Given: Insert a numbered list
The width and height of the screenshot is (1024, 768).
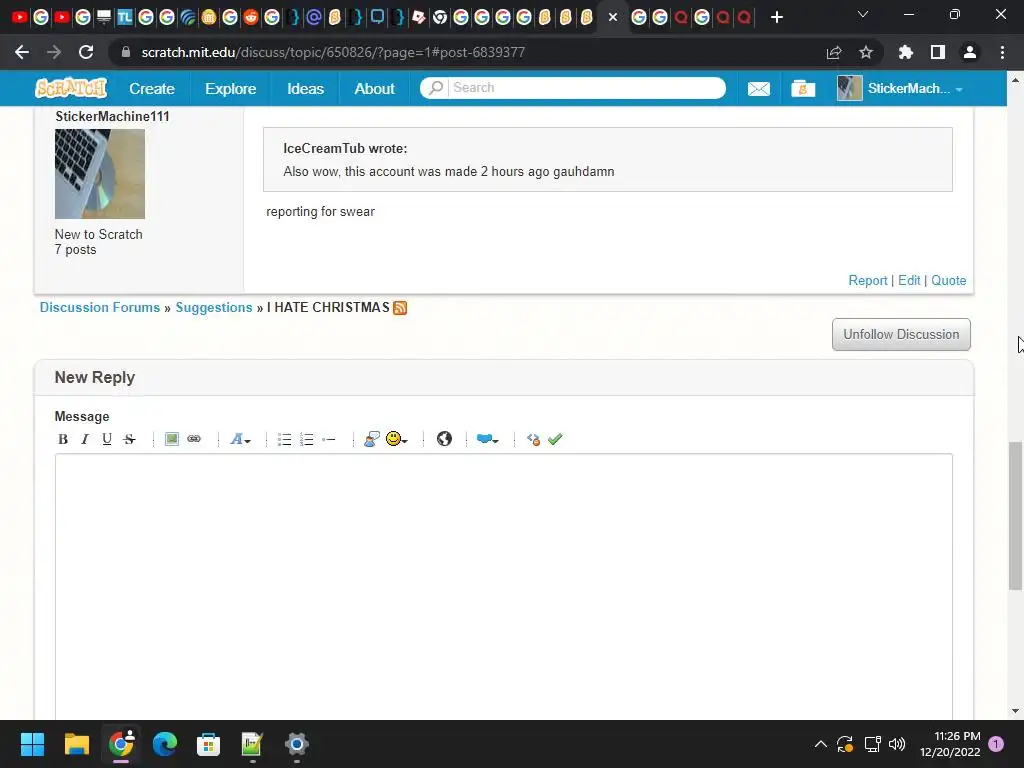Looking at the screenshot, I should pos(307,440).
